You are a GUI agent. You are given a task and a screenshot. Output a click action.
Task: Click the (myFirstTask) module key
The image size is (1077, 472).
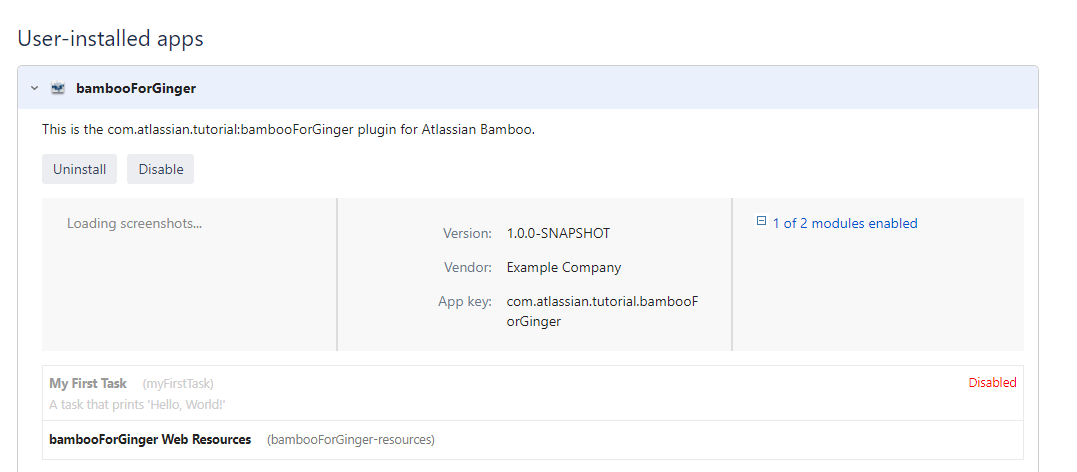pos(178,383)
